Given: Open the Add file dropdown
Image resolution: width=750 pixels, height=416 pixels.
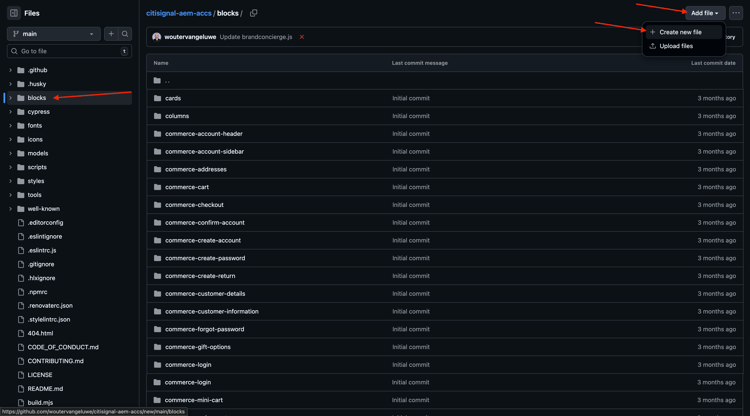Looking at the screenshot, I should [705, 13].
